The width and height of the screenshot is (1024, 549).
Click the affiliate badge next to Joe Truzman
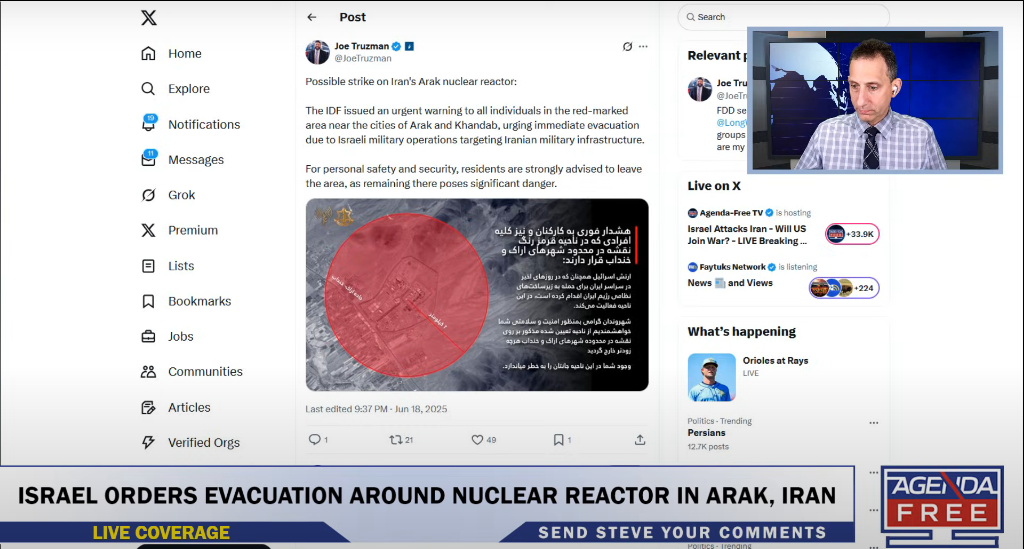[x=409, y=46]
